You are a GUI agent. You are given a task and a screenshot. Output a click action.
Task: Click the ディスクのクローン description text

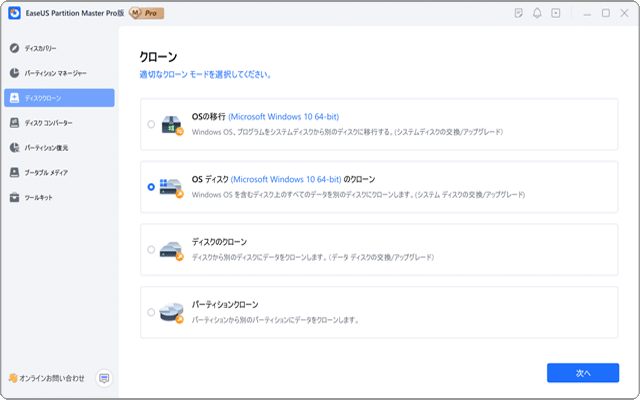313,258
